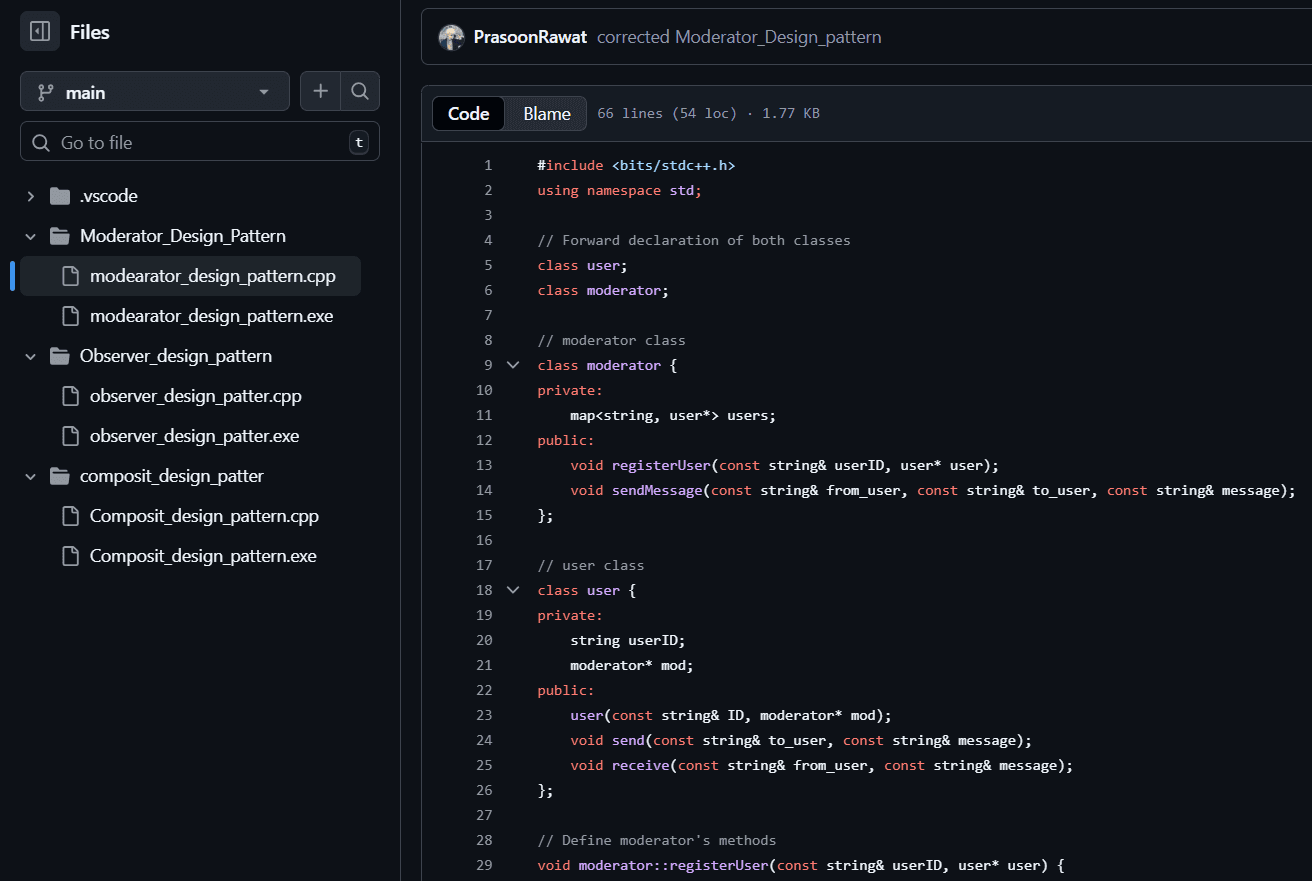This screenshot has width=1312, height=881.
Task: Collapse the Moderator_Design_Pattern folder chevron
Action: 31,236
